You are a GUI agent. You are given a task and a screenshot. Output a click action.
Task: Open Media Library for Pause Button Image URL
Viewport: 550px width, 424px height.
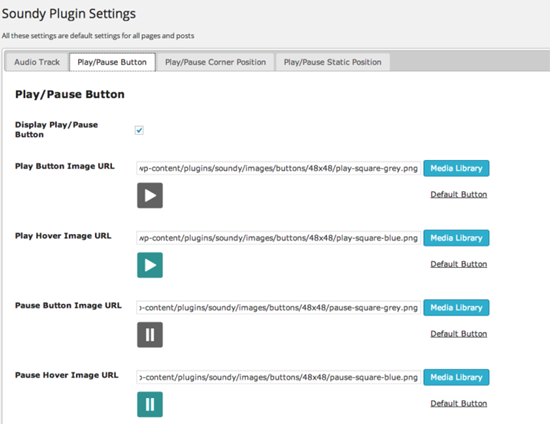coord(456,308)
